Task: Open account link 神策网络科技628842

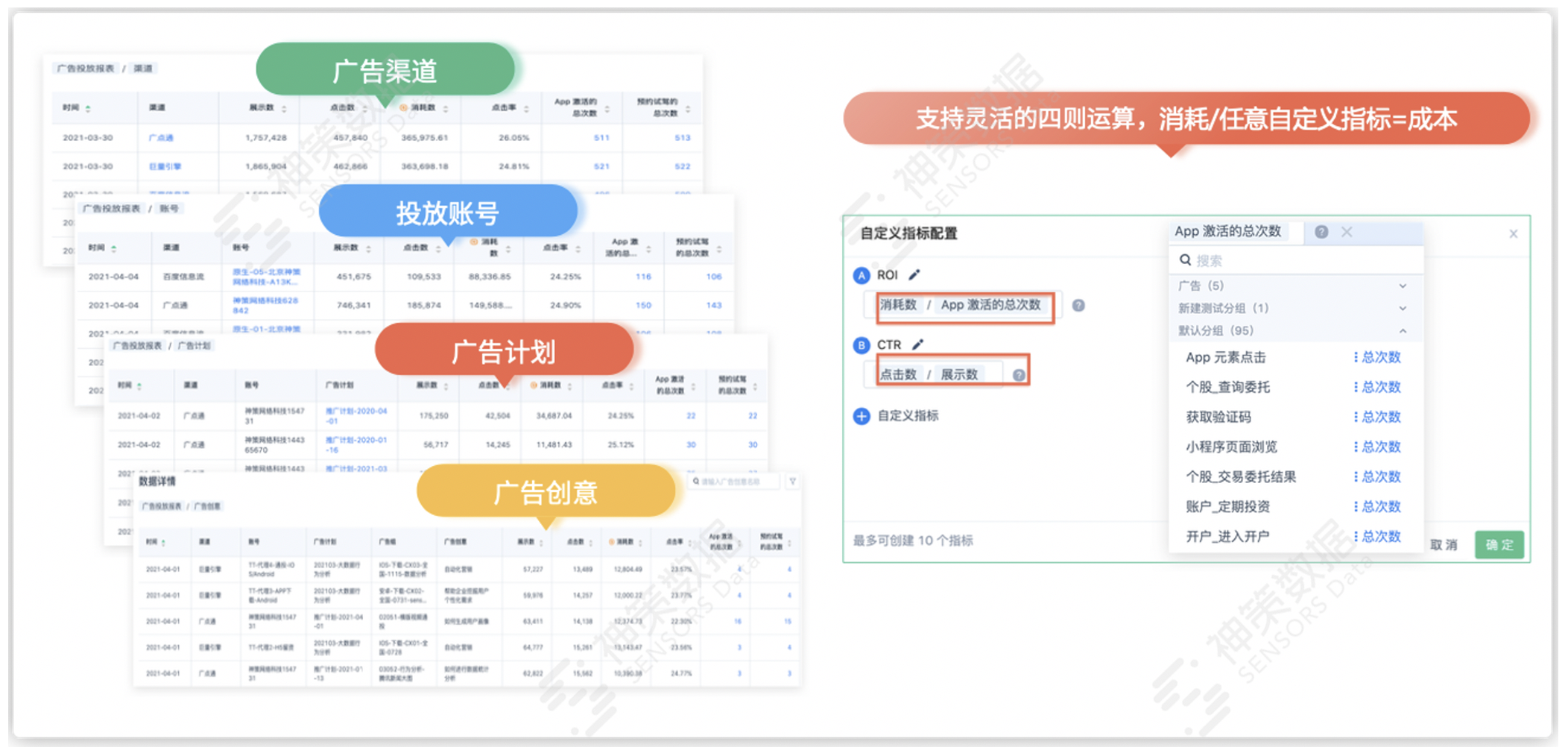Action: [265, 306]
